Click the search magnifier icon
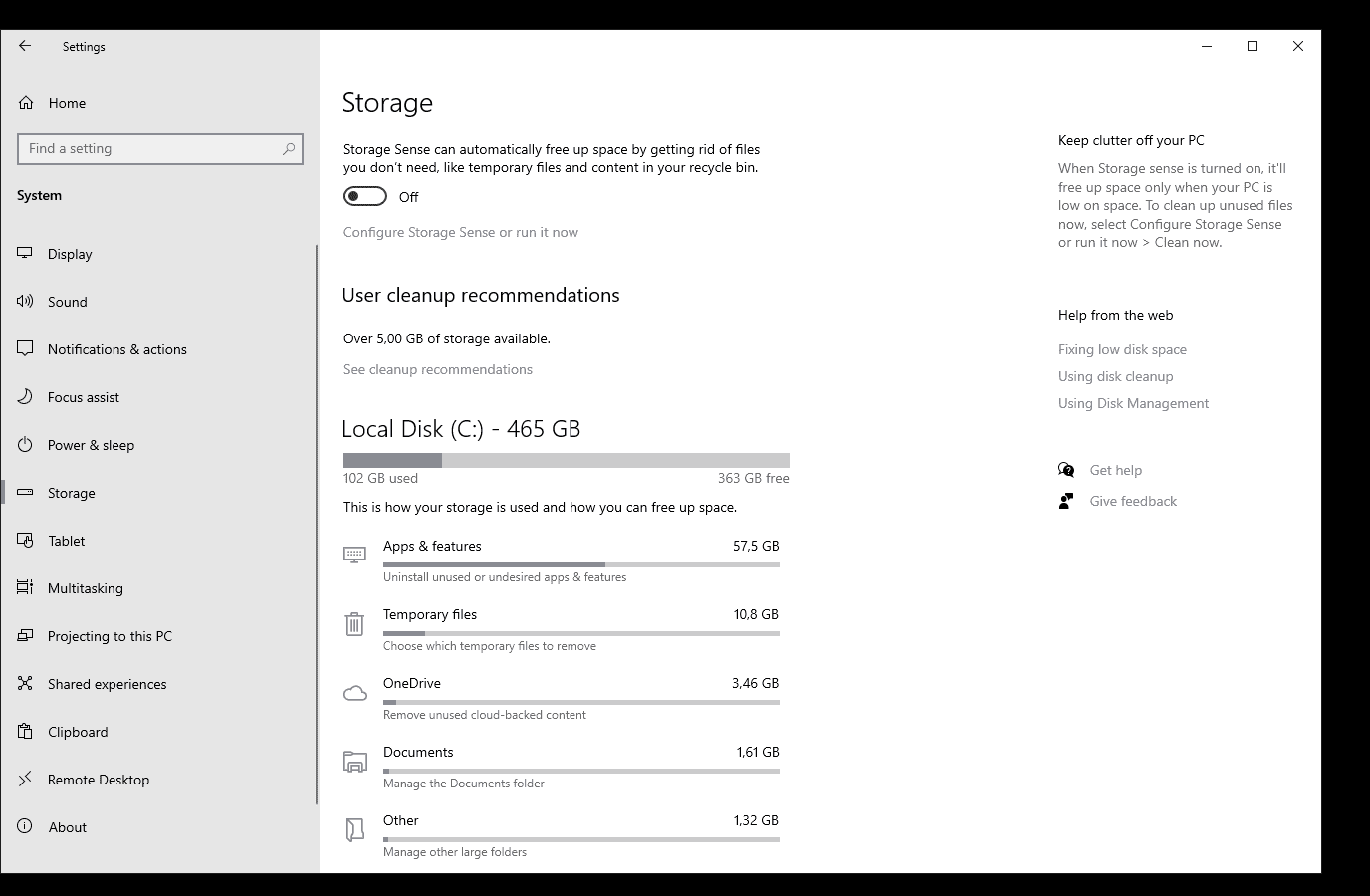The image size is (1370, 896). click(x=289, y=149)
